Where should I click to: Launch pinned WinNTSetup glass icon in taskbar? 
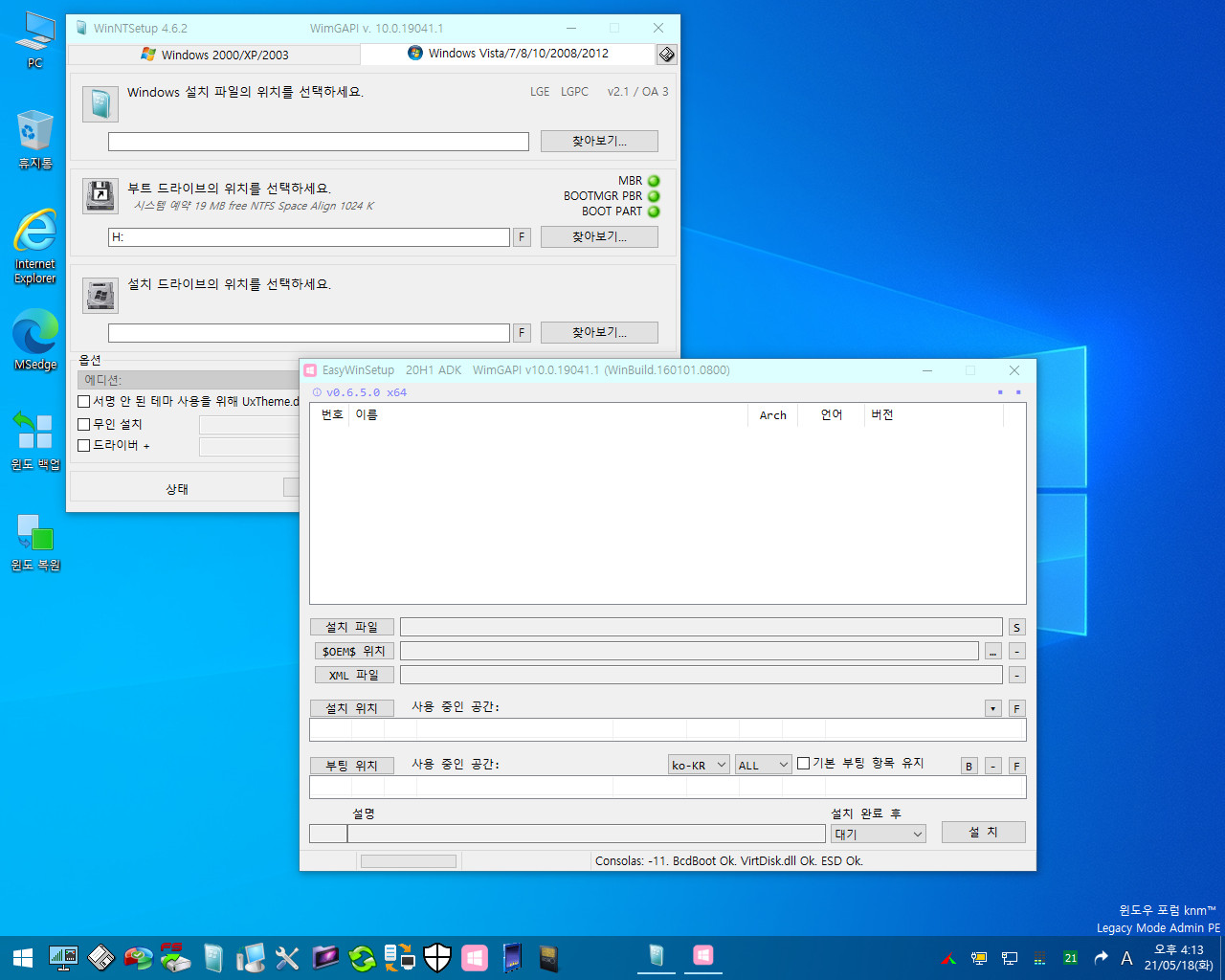pyautogui.click(x=213, y=957)
